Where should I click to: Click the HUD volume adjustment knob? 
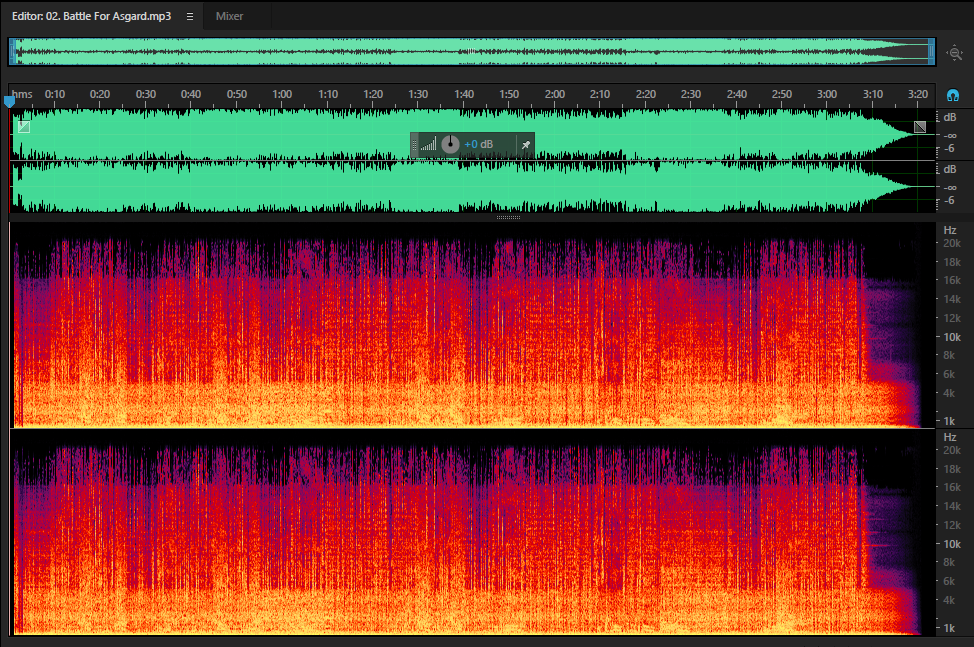(450, 144)
